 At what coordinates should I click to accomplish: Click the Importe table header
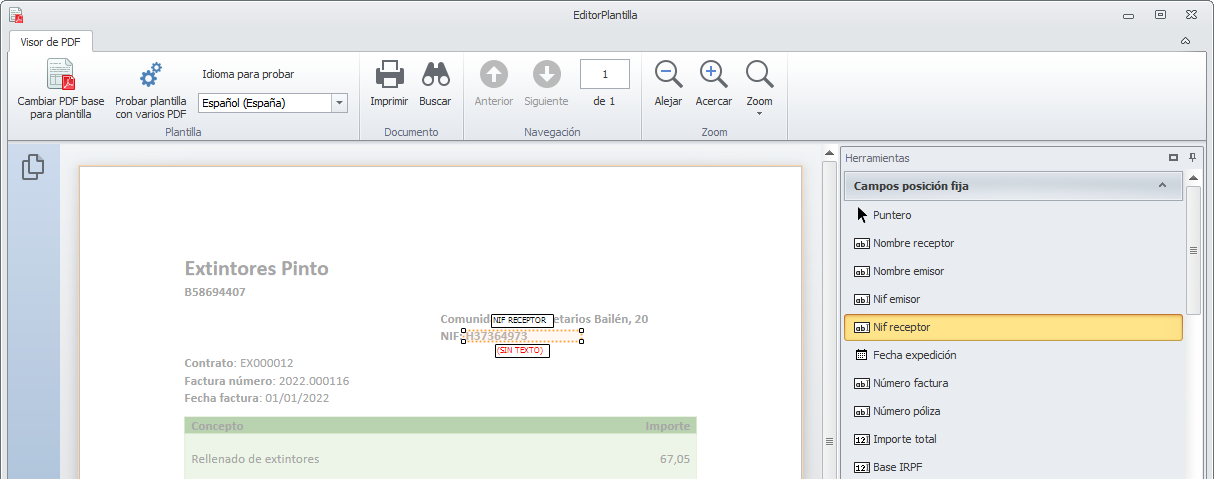[x=667, y=426]
